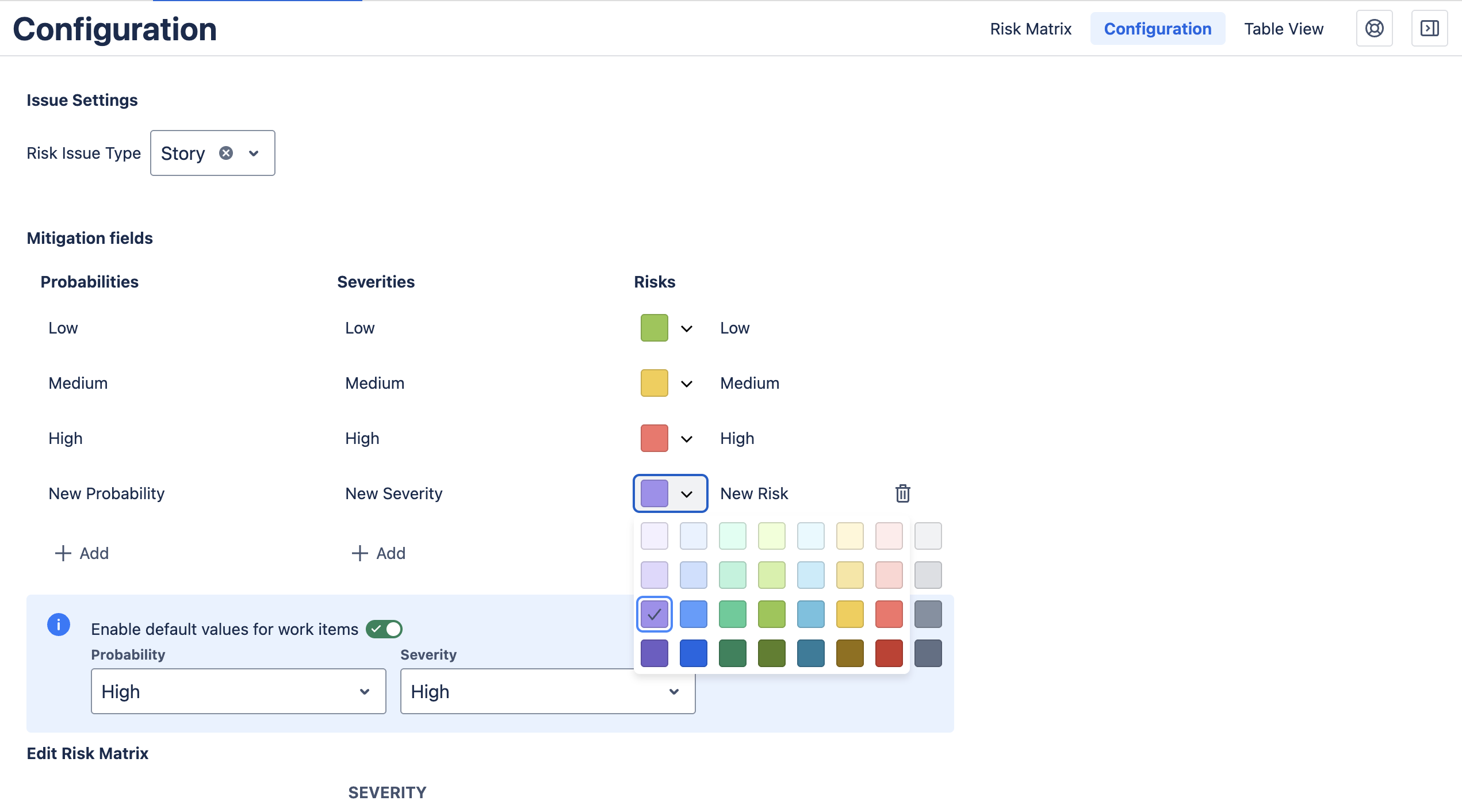1462x812 pixels.
Task: Switch to the Risk Matrix tab
Action: click(x=1031, y=29)
